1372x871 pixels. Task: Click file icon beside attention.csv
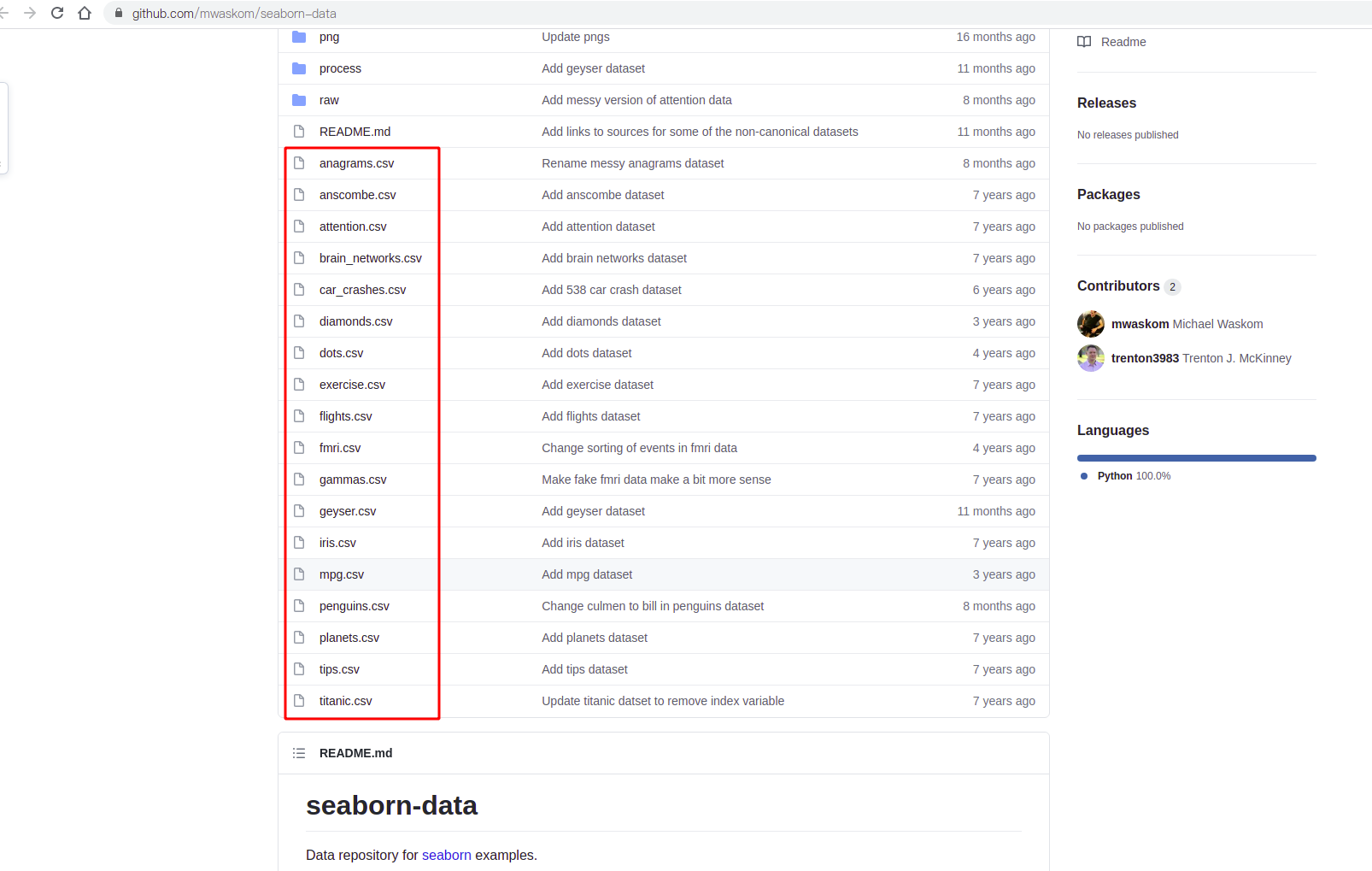299,227
